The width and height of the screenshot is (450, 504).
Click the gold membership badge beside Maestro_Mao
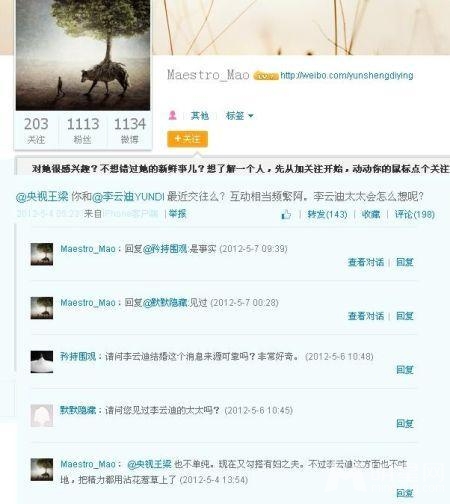(x=265, y=76)
